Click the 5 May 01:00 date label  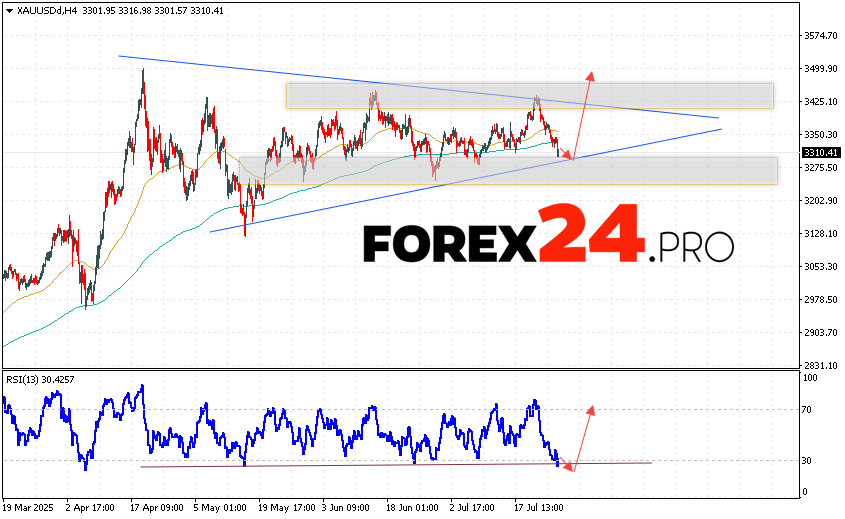[220, 508]
